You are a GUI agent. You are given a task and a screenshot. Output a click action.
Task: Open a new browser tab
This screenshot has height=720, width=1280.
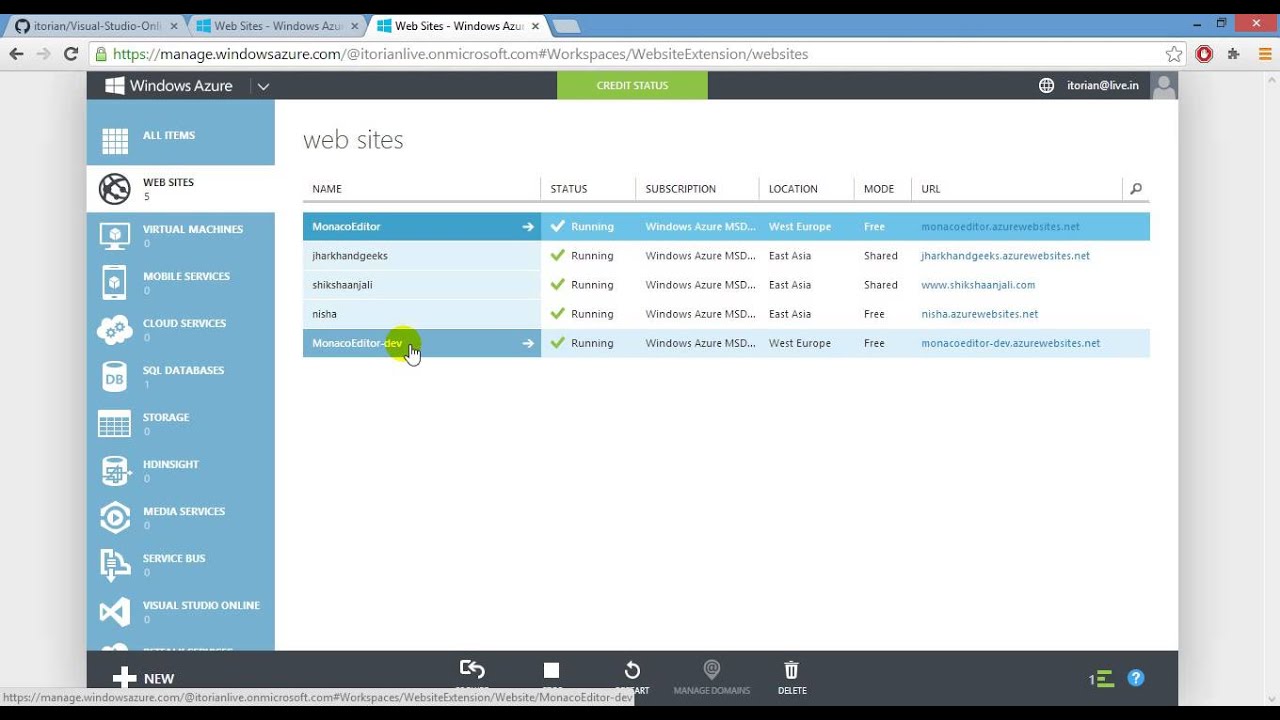click(566, 26)
